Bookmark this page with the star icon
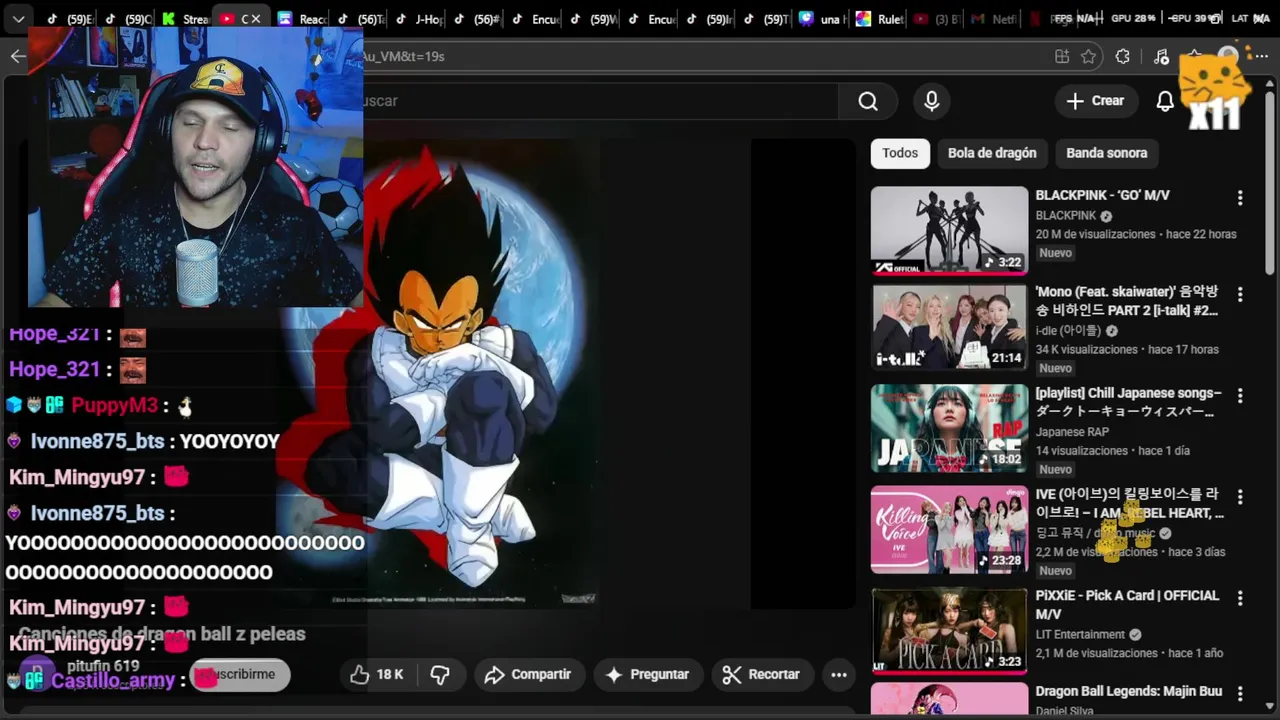 [1089, 57]
